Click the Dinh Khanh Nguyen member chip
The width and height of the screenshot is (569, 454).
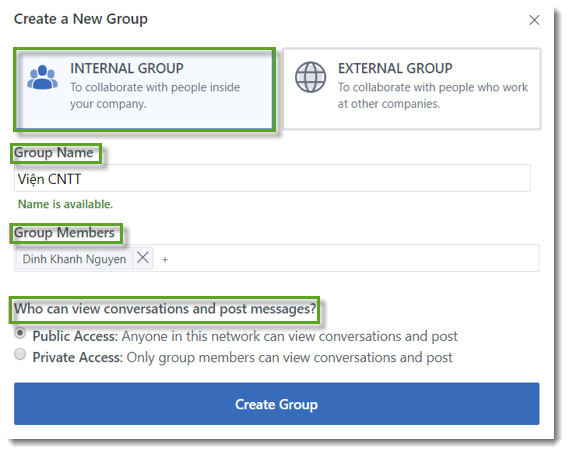(x=74, y=259)
